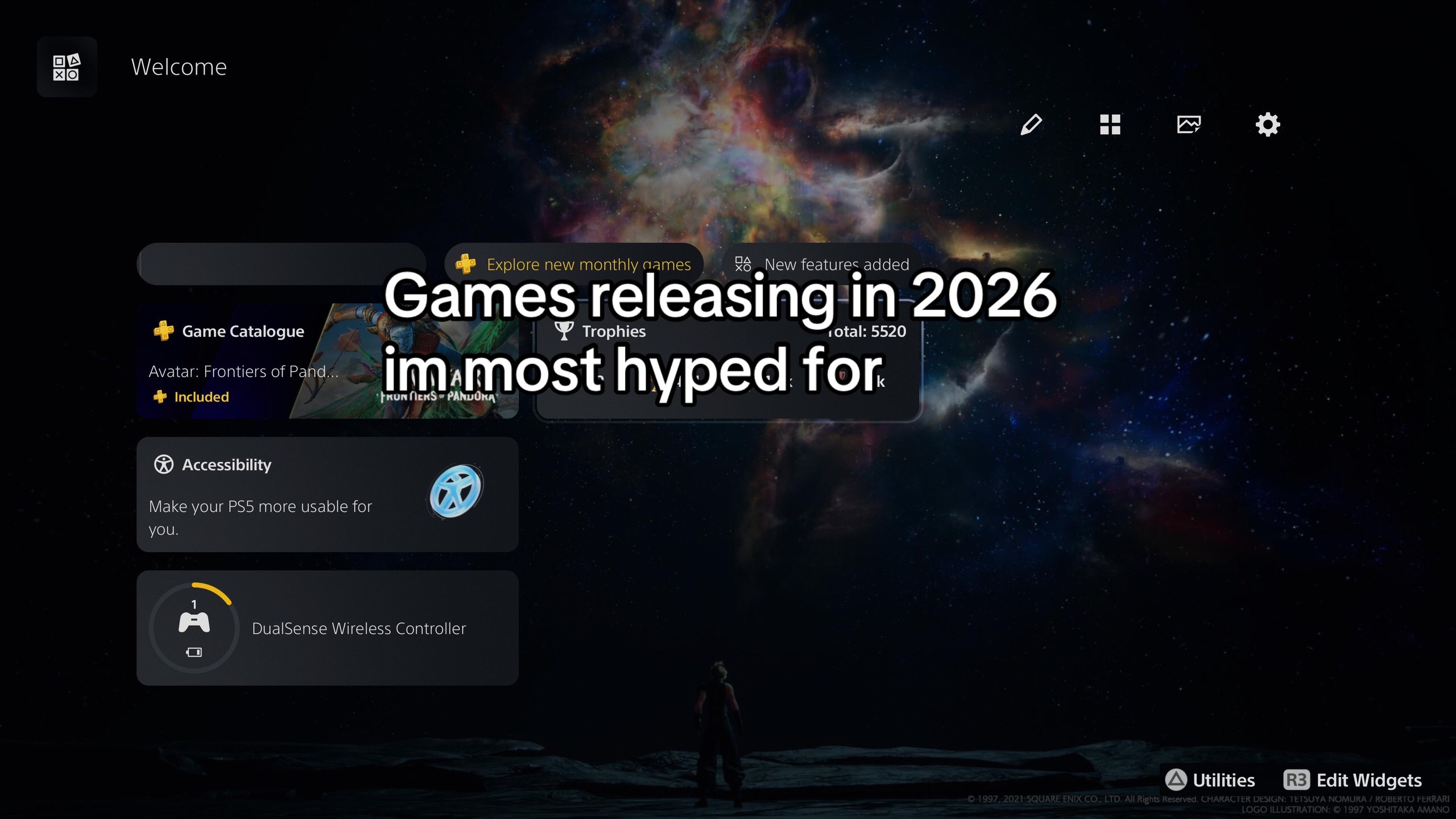Select the blank pill left of monthly games
The height and width of the screenshot is (819, 1456).
click(282, 264)
